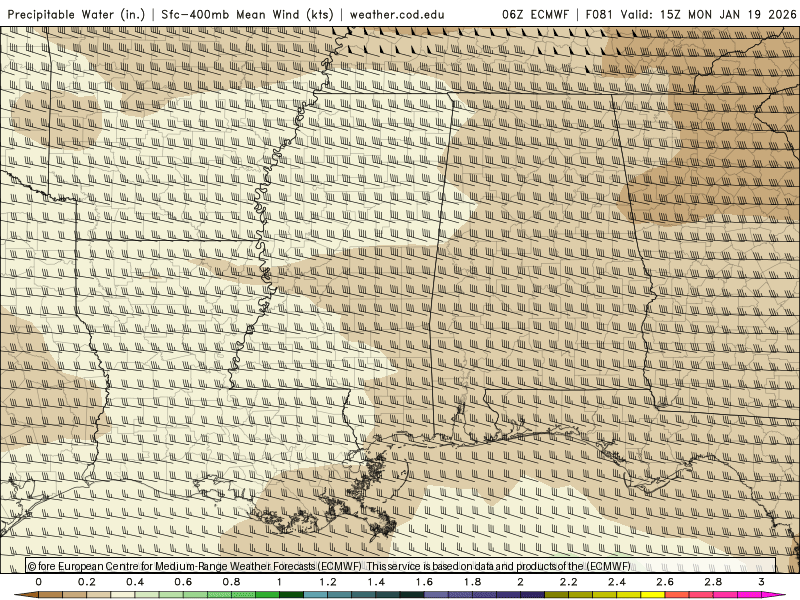Click the '2' label on the color scale
The image size is (800, 600).
coord(520,582)
